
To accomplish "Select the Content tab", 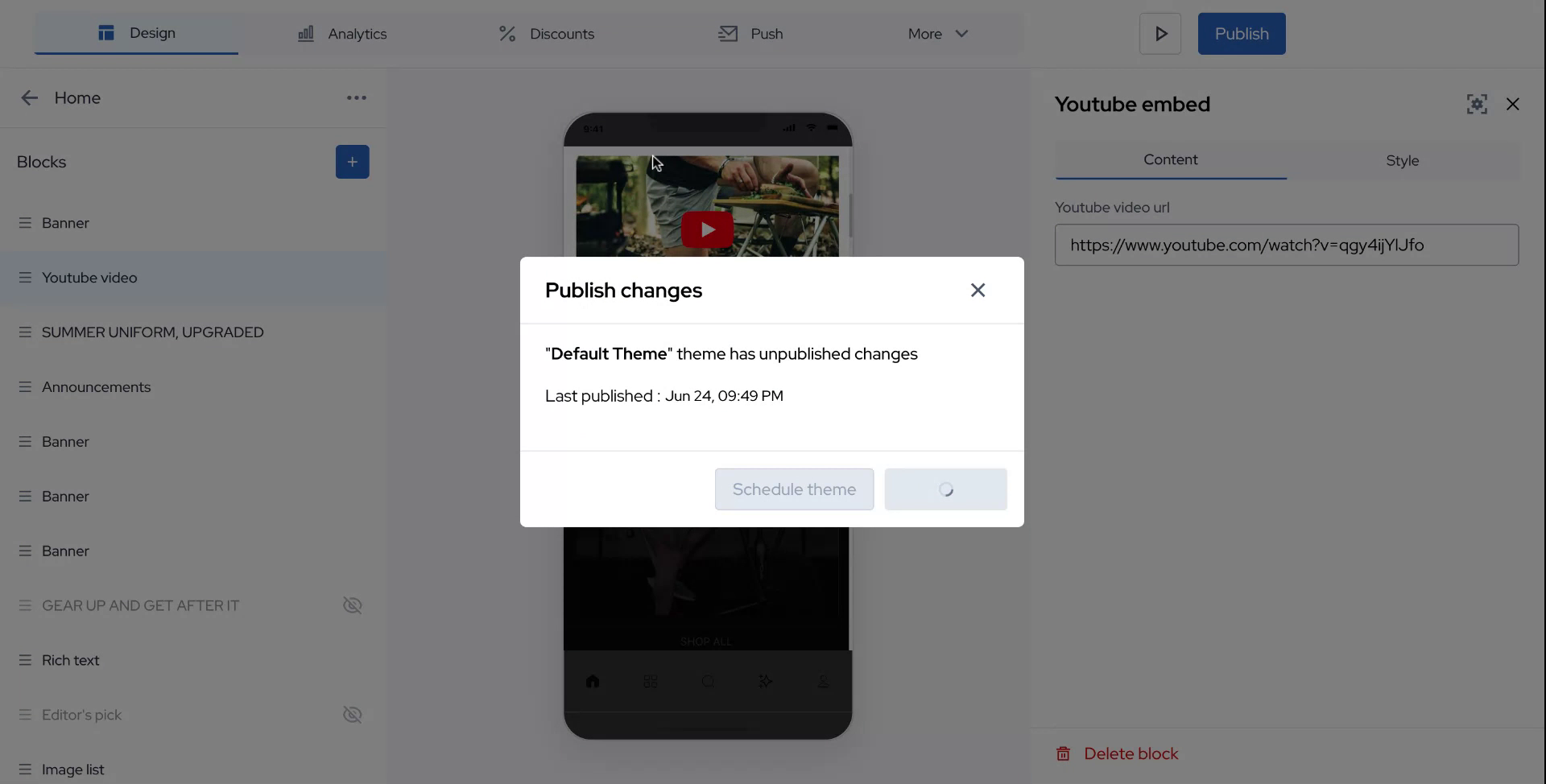I will click(x=1170, y=160).
